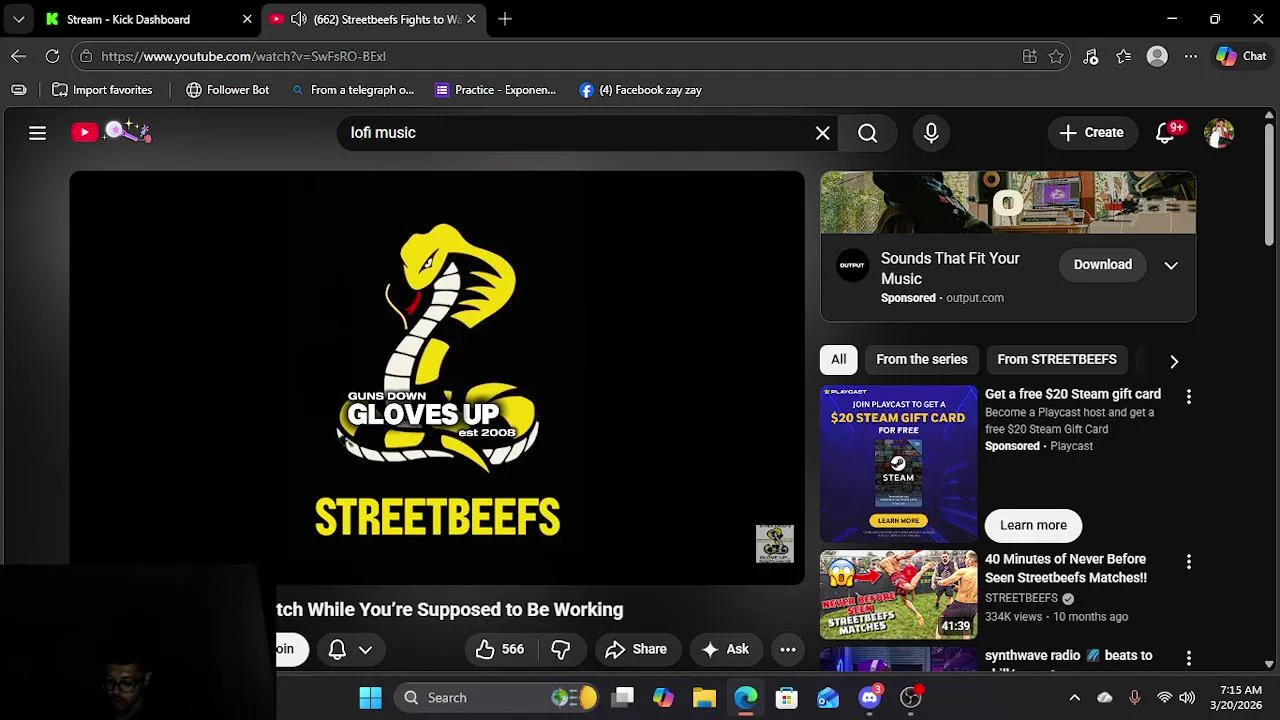
Task: Like the video with 566 likes
Action: pos(500,649)
